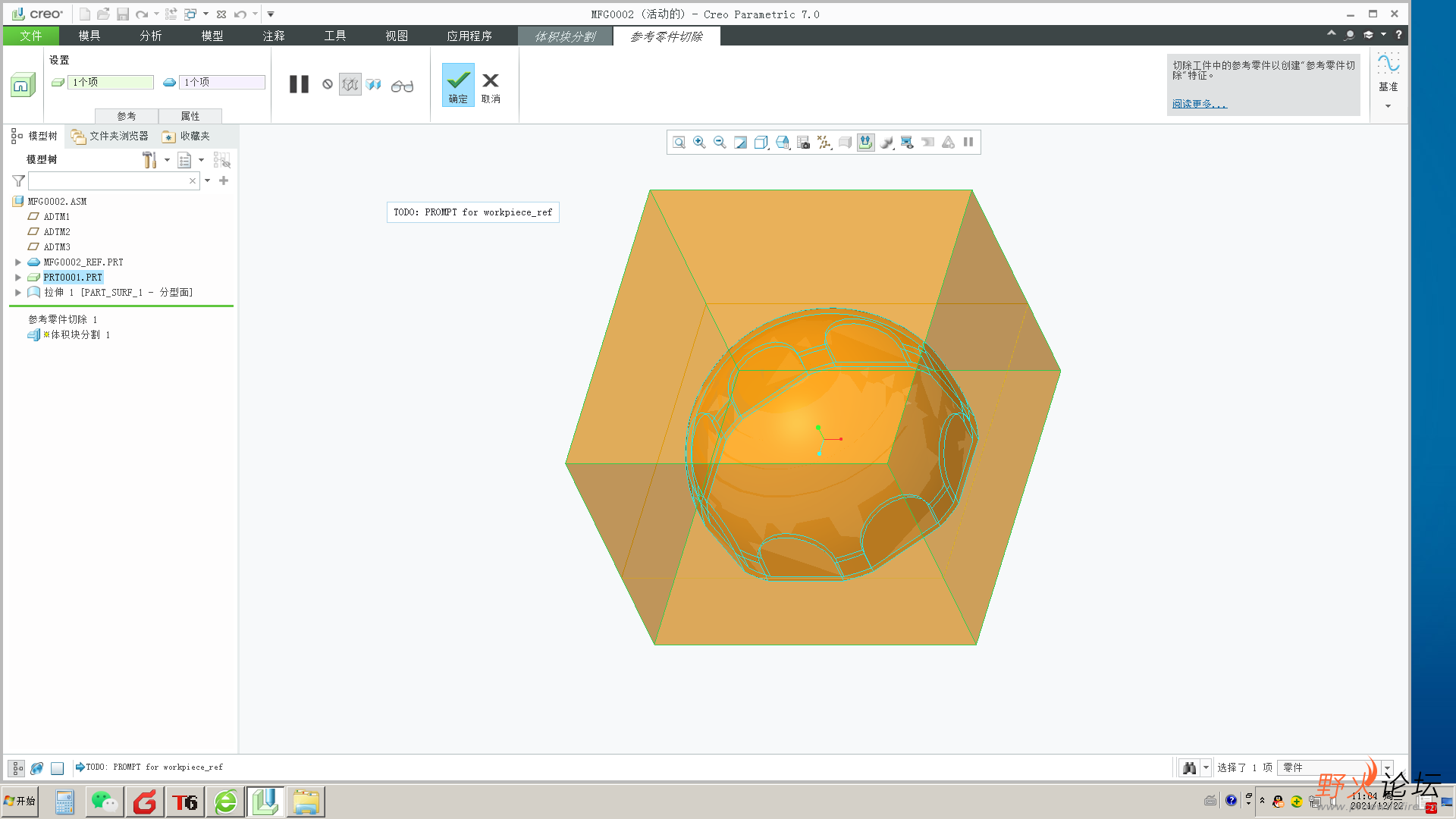Open WeChat from the taskbar
The image size is (1456, 819).
click(105, 802)
